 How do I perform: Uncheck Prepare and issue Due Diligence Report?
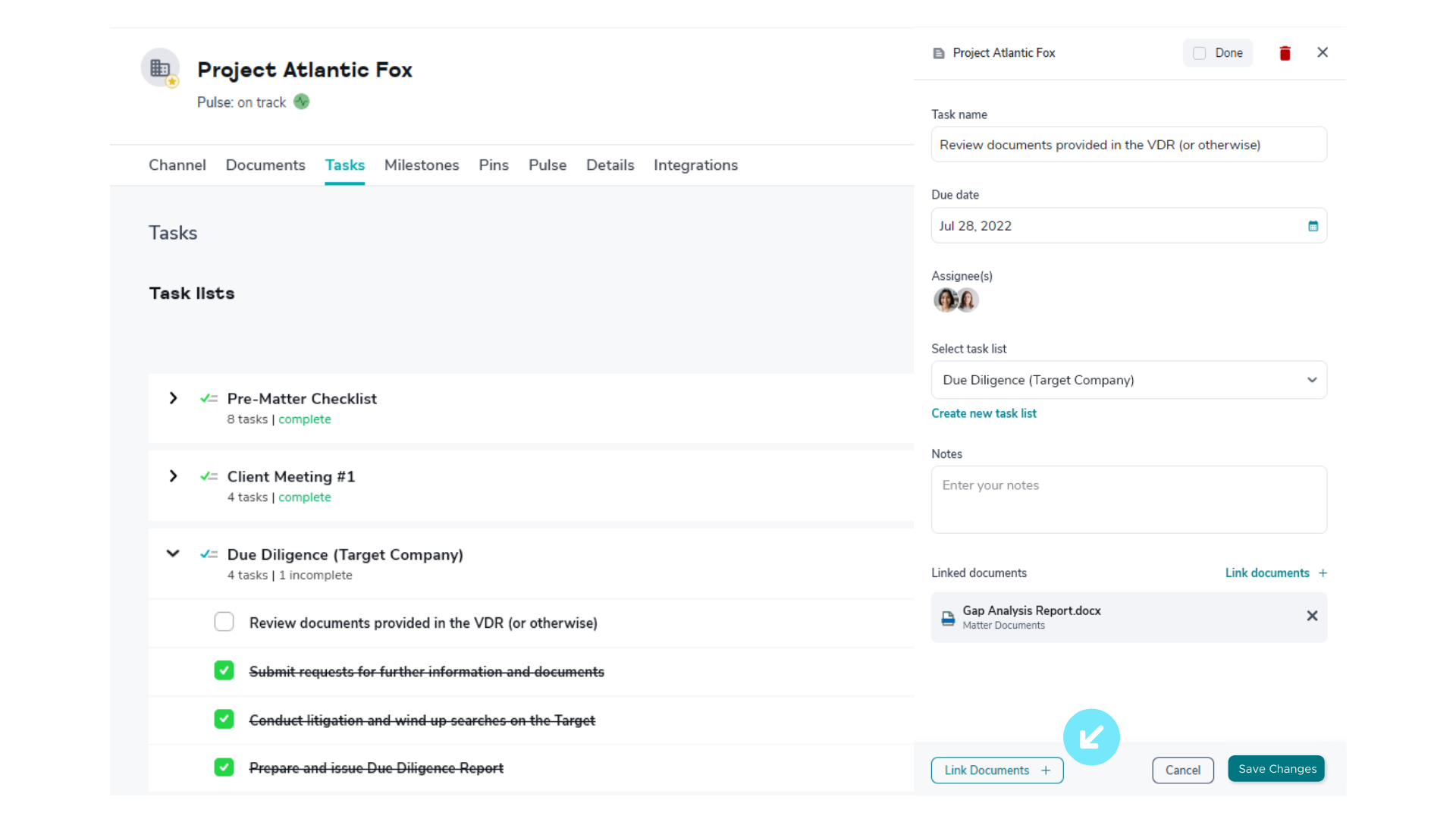coord(224,767)
